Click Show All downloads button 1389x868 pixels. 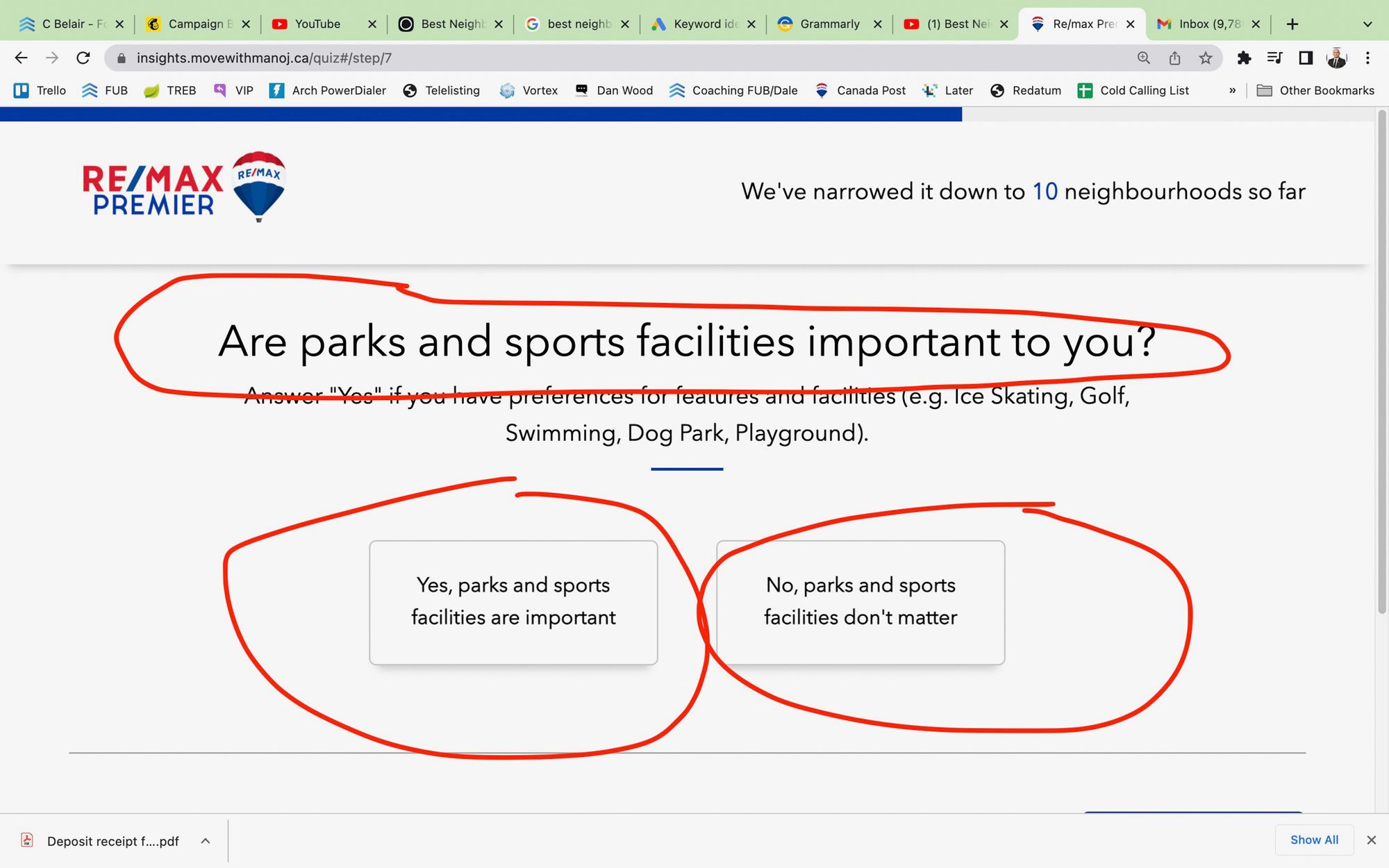pos(1314,840)
